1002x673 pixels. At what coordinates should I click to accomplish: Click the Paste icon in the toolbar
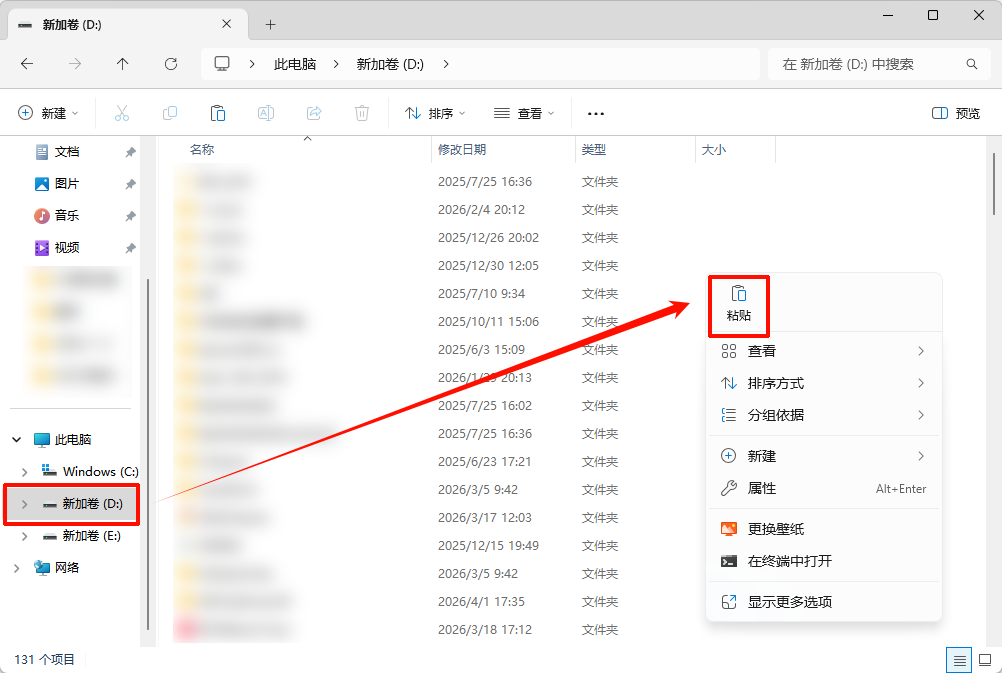point(218,112)
